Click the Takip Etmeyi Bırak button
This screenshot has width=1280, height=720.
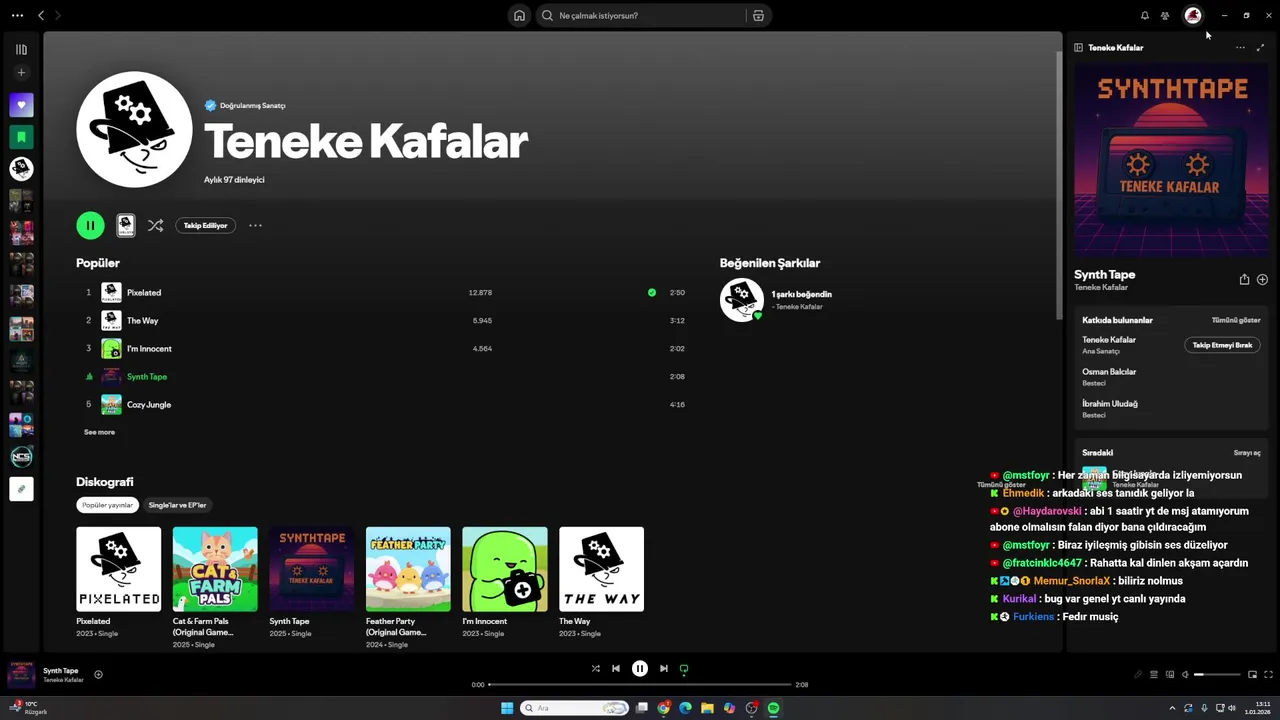click(1222, 345)
